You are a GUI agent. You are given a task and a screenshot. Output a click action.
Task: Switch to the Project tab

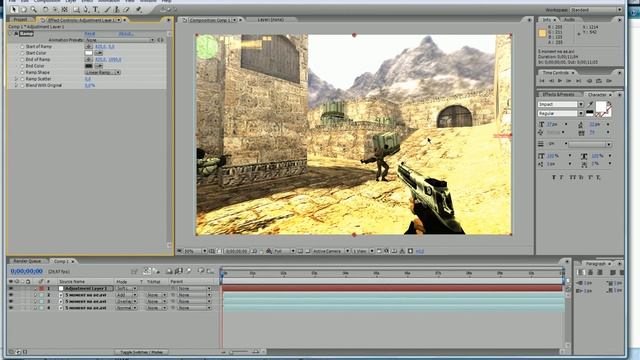pos(20,20)
